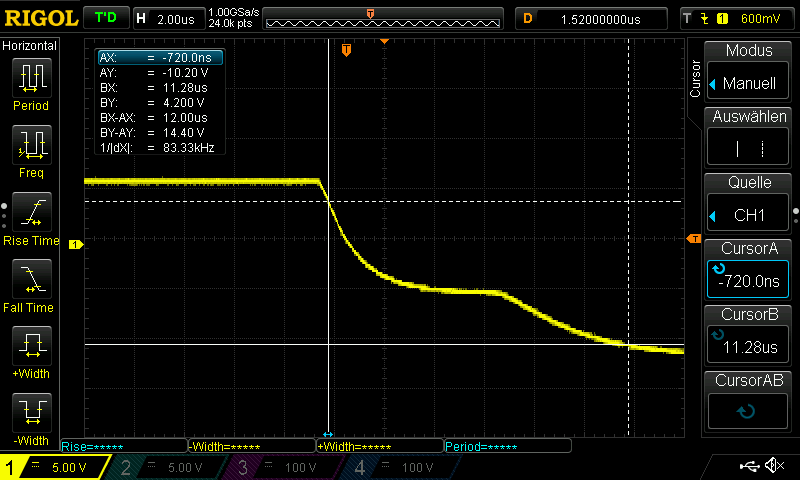
Task: Enable channel 2 in bottom bar
Action: click(163, 467)
